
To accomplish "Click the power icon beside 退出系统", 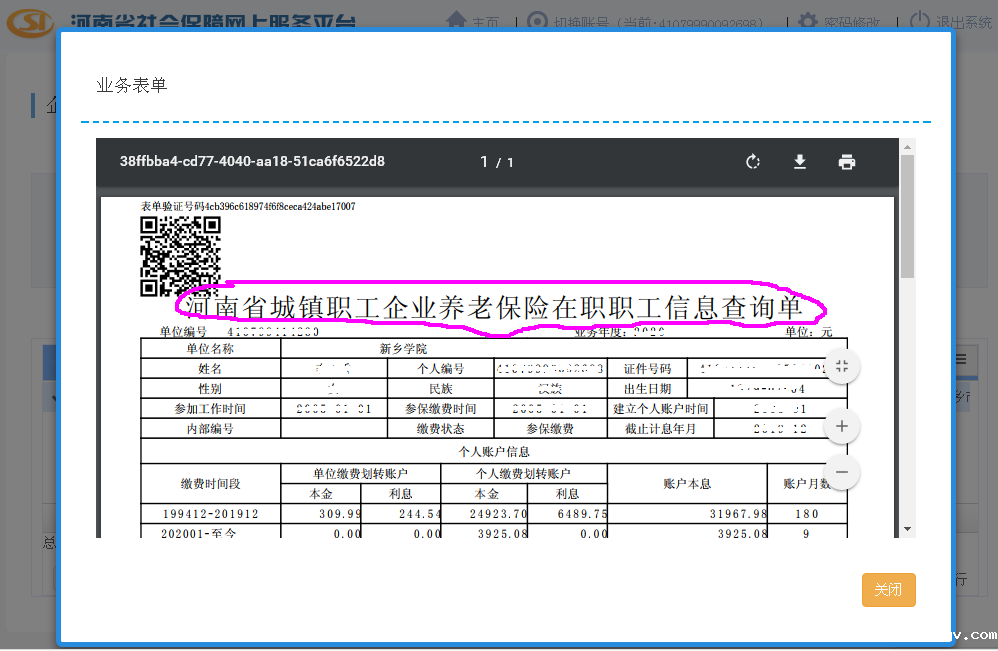I will (920, 21).
